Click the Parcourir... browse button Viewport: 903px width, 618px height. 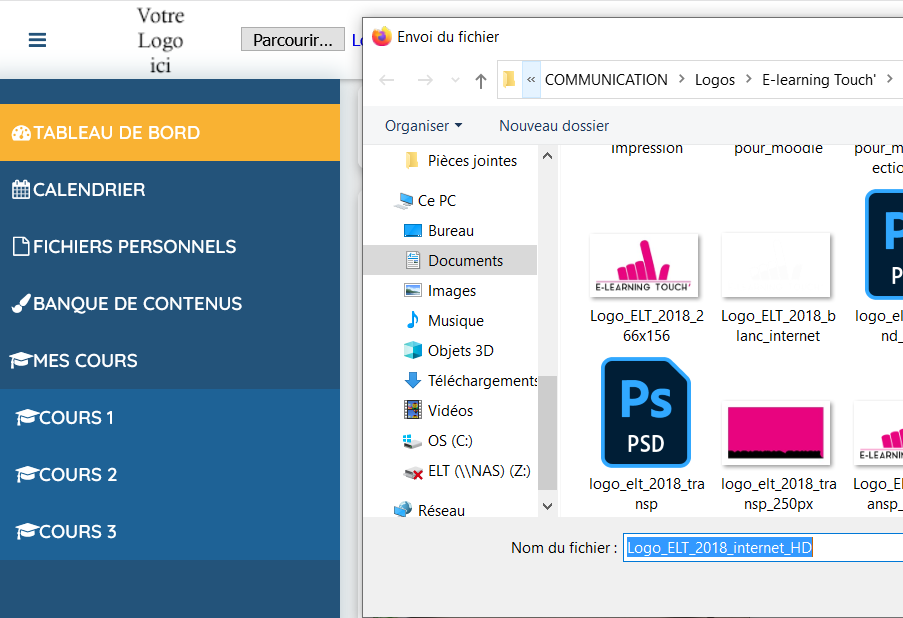293,40
